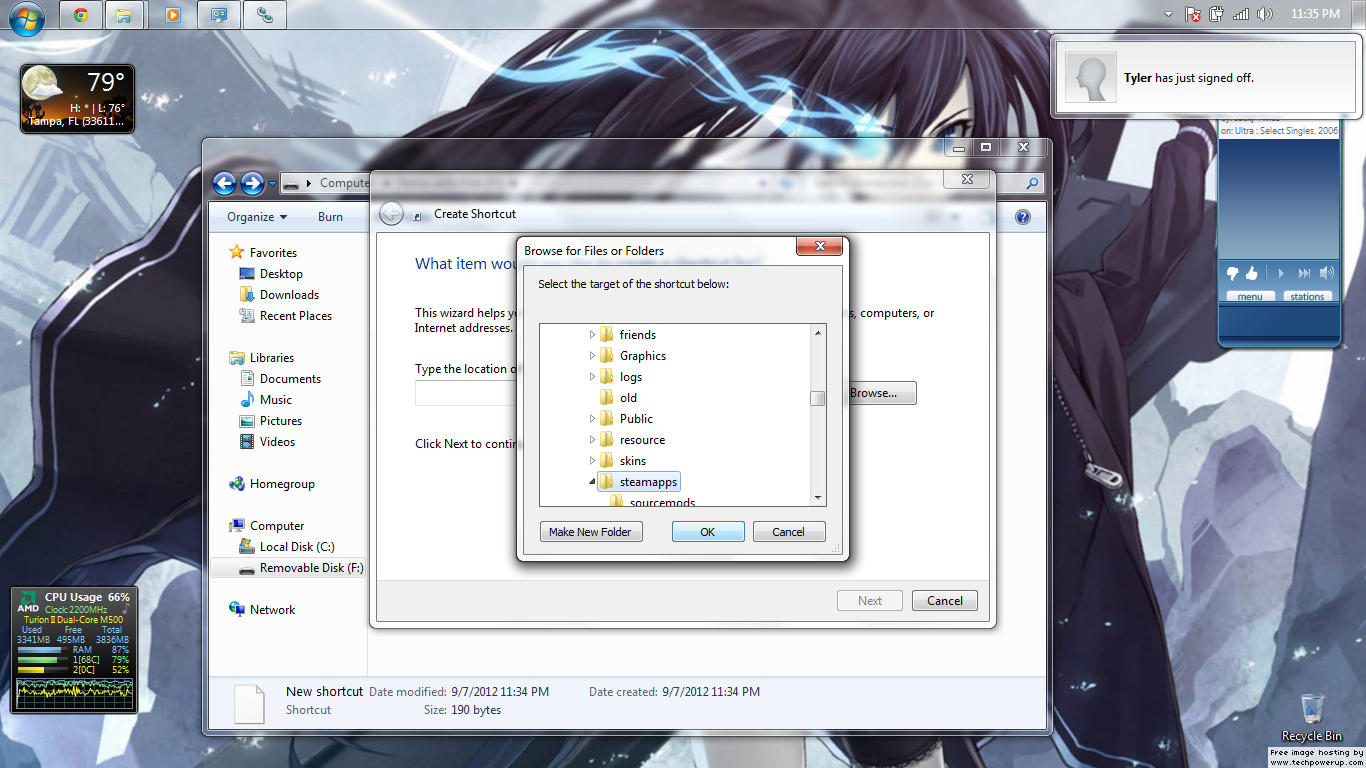
Task: Expand the friends folder in browse tree
Action: point(592,335)
